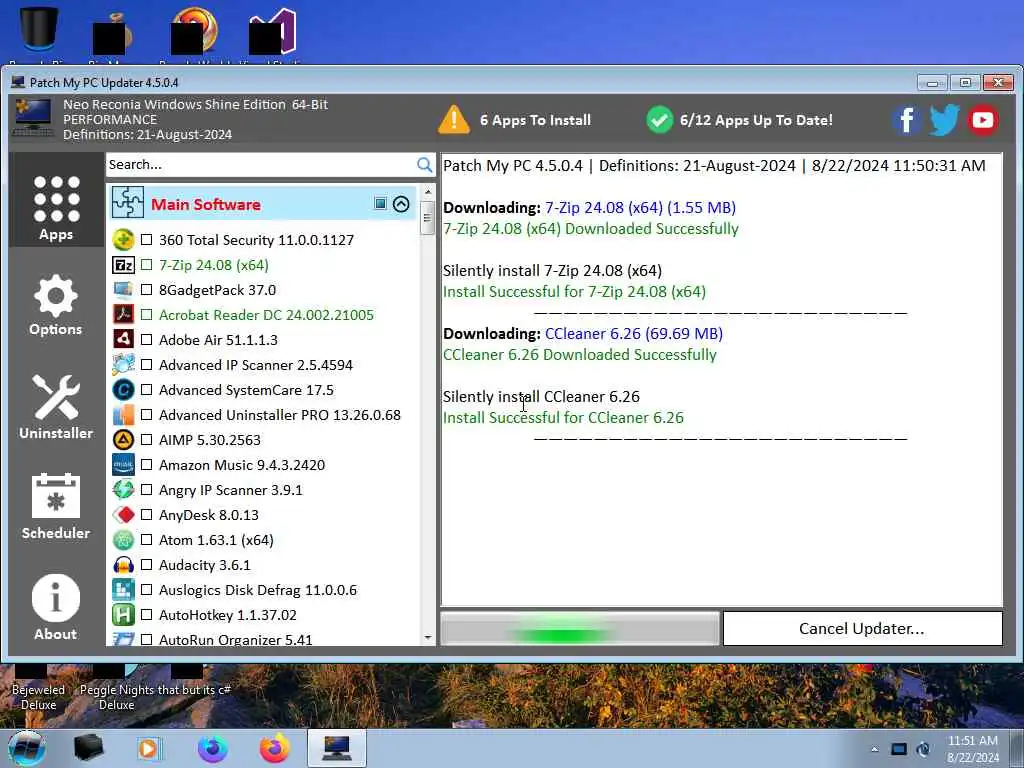Check the Advanced IP Scanner checkbox

tap(147, 364)
